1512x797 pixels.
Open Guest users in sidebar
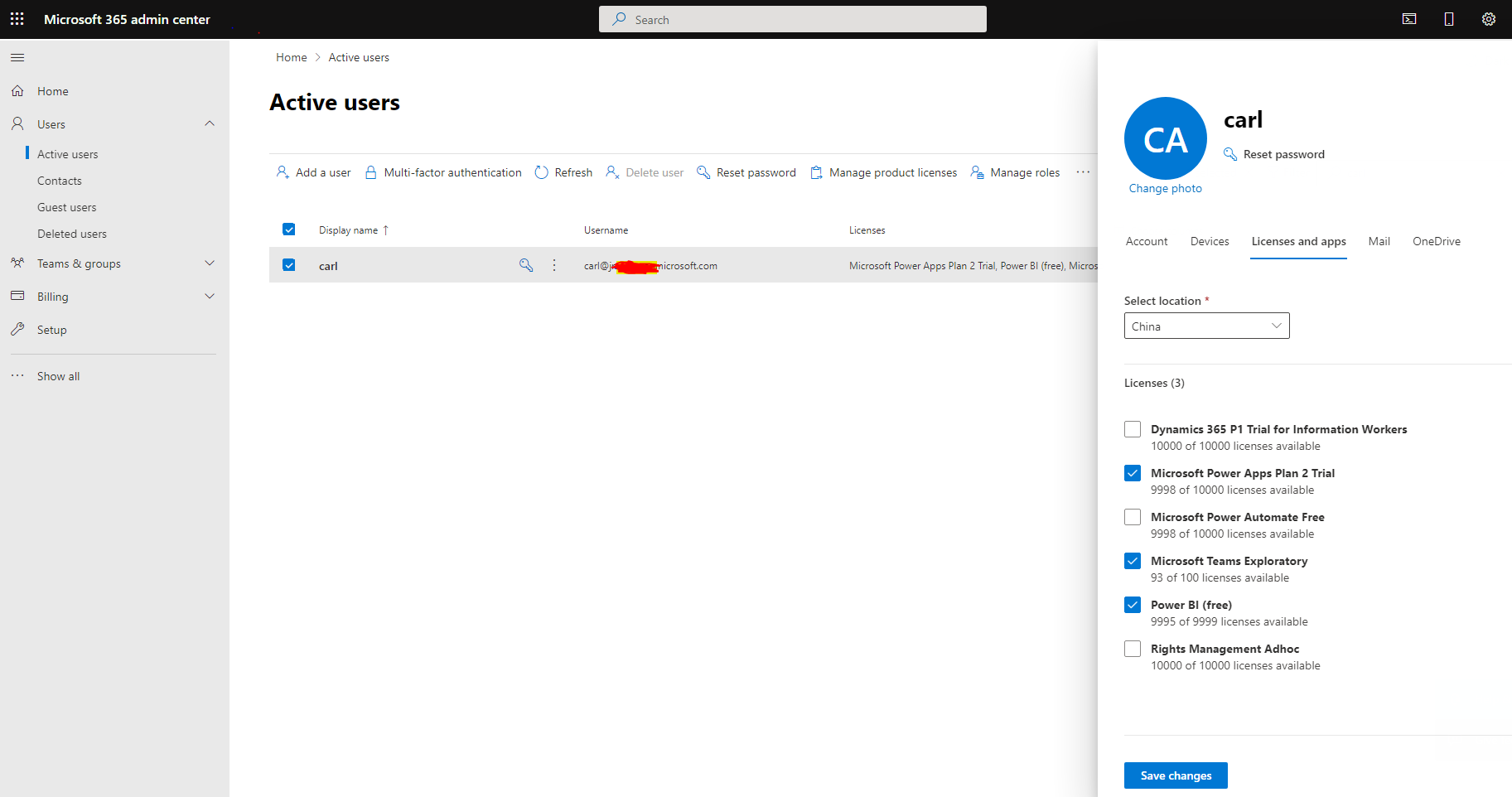[67, 207]
